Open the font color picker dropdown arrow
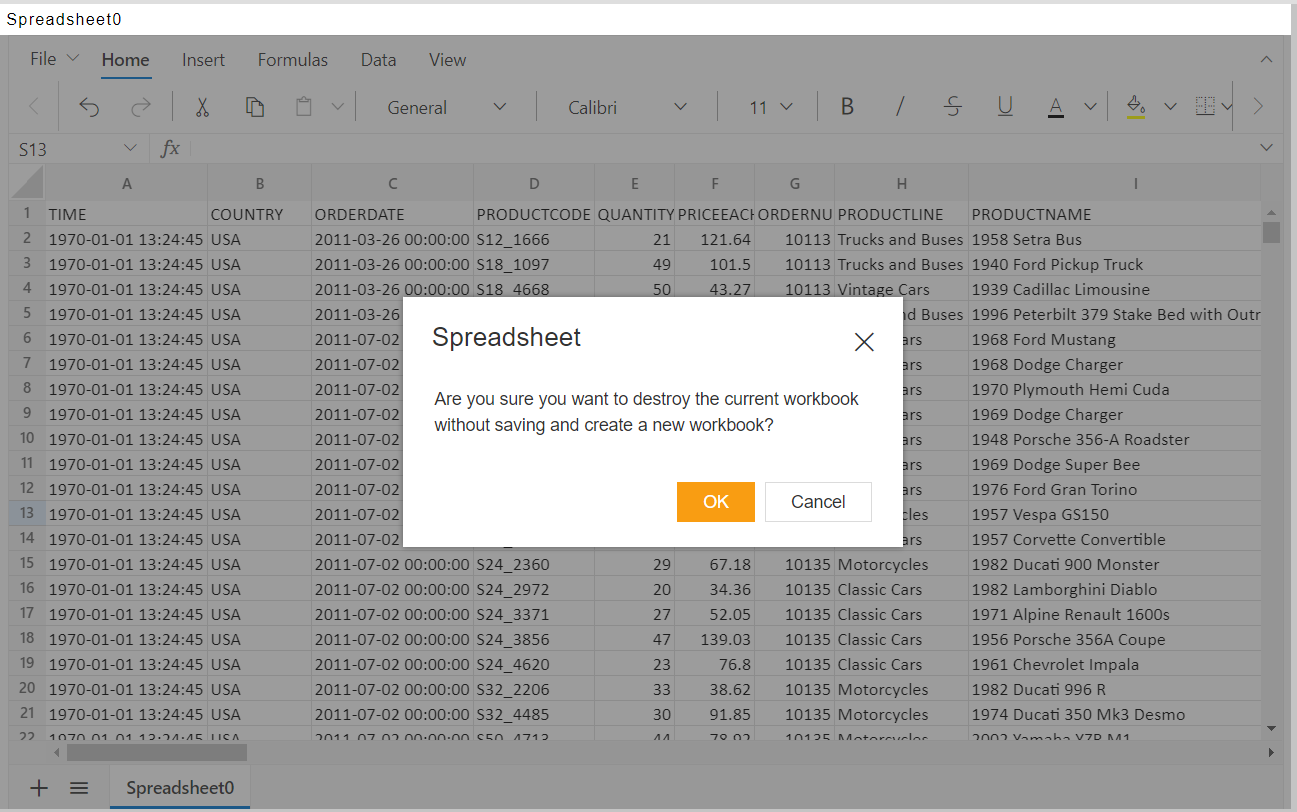 1090,107
